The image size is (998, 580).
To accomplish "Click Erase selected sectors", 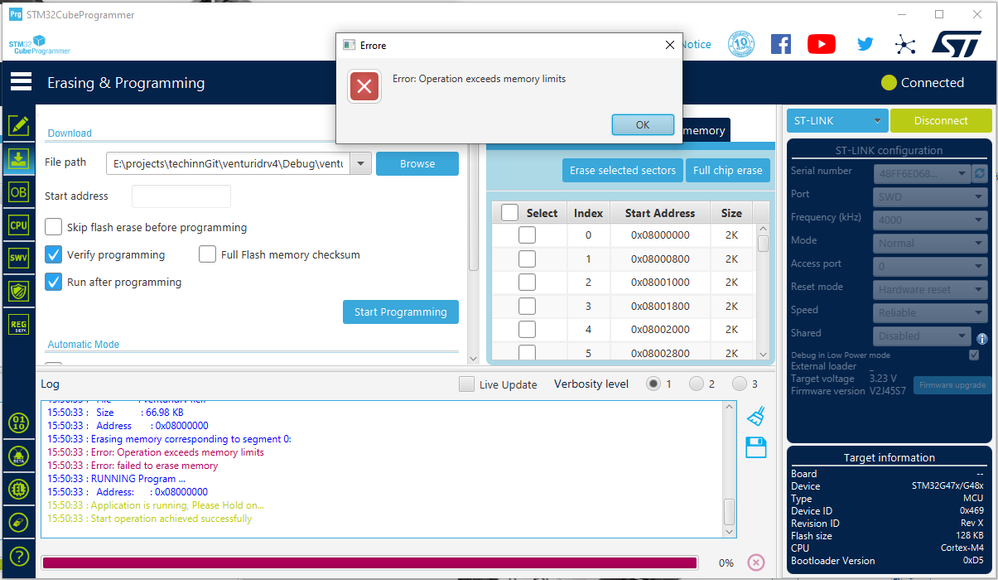I will [x=622, y=170].
